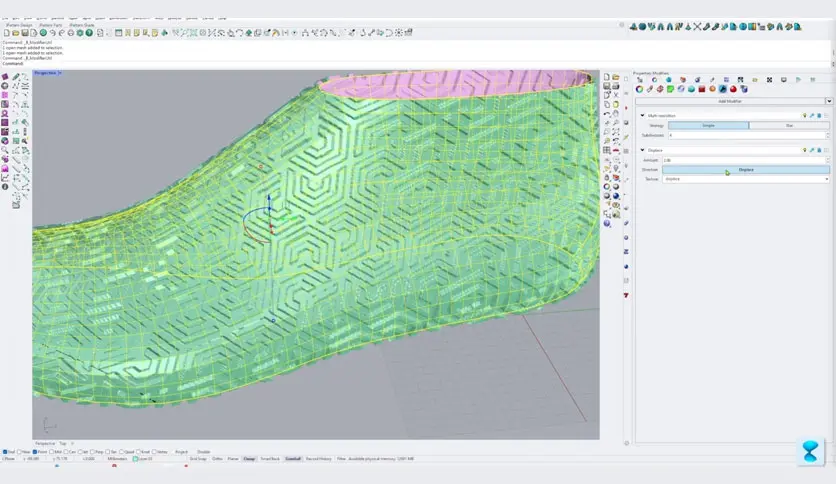Delete the Multi-resolution modifier with its trash icon
Screen dimensions: 836x484
819,116
